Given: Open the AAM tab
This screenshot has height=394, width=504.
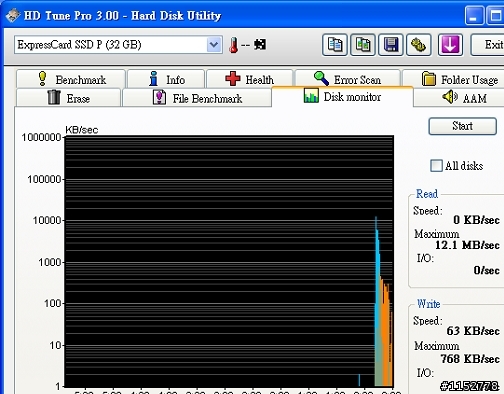Looking at the screenshot, I should click(459, 98).
